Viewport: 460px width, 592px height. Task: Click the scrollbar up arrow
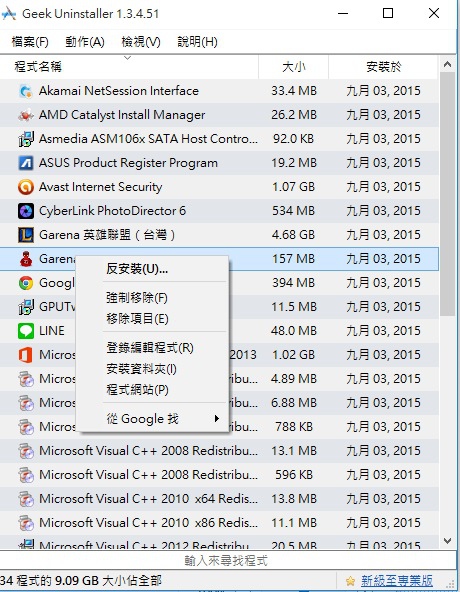[x=448, y=64]
